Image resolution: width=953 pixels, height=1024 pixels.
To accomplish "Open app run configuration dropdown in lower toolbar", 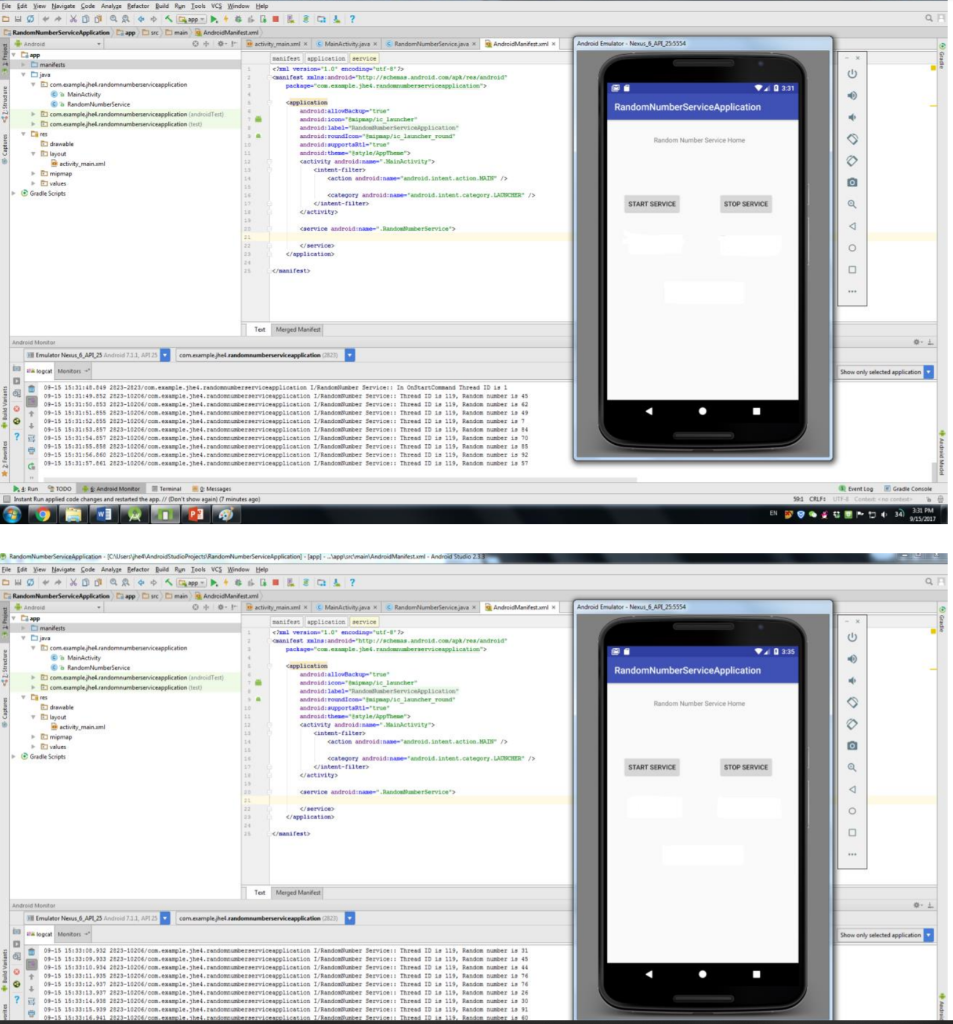I will [x=192, y=583].
